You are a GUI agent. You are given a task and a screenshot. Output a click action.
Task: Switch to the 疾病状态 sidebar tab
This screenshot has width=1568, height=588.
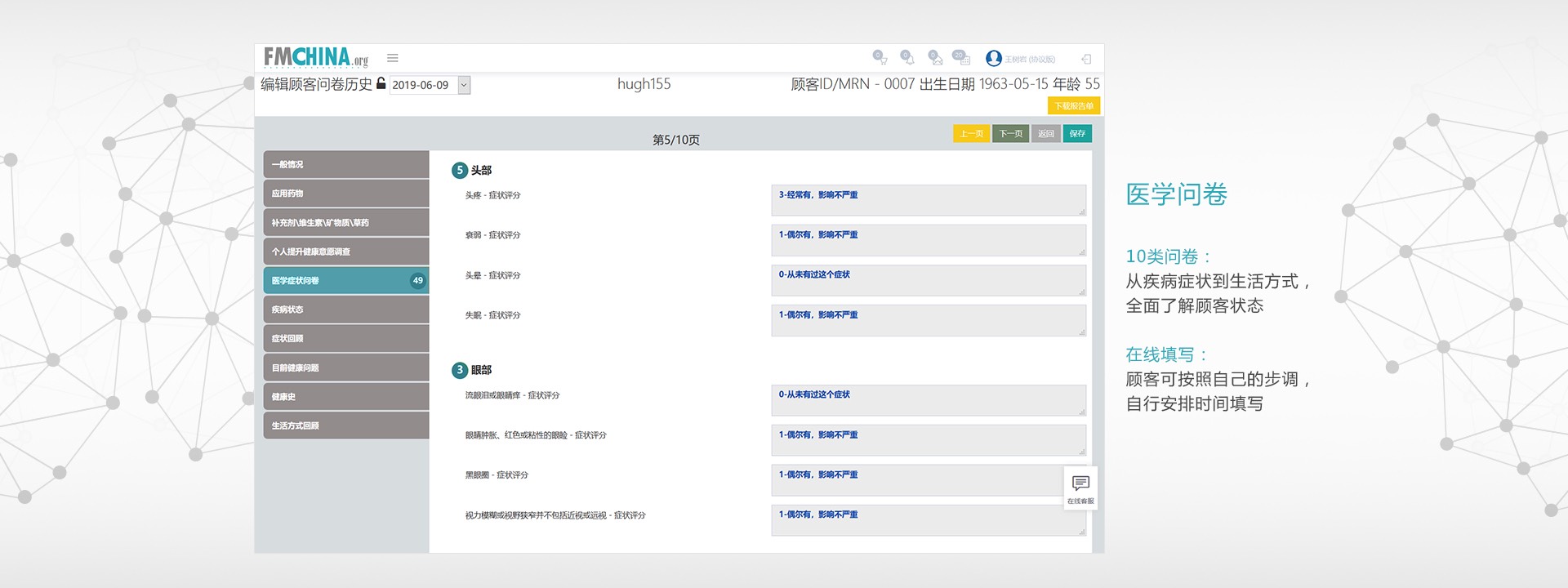346,310
